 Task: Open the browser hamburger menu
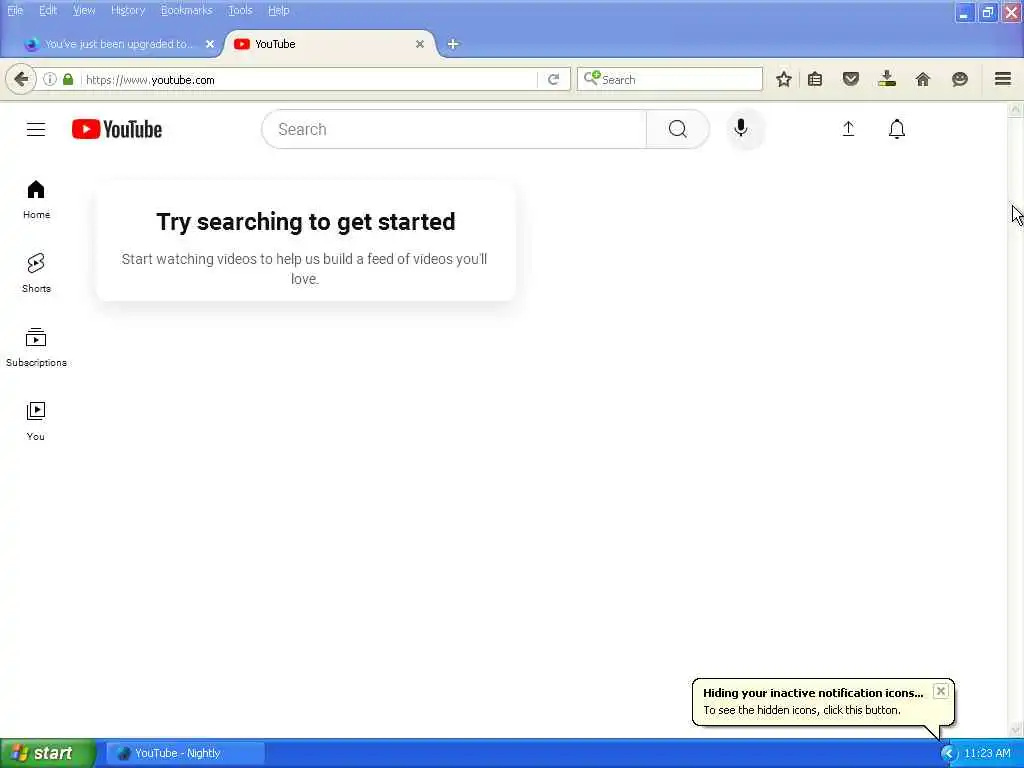click(1003, 79)
